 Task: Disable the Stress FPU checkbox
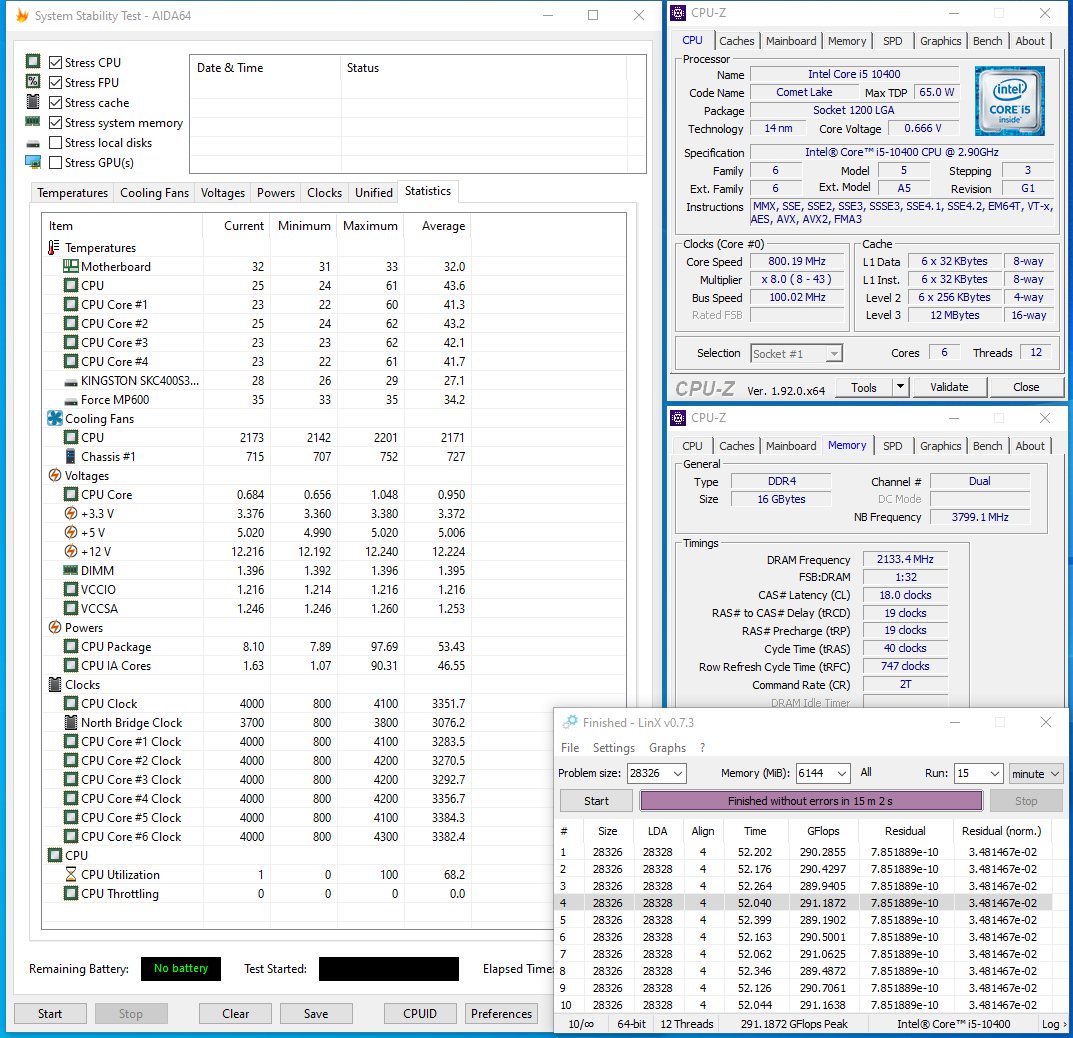coord(56,83)
